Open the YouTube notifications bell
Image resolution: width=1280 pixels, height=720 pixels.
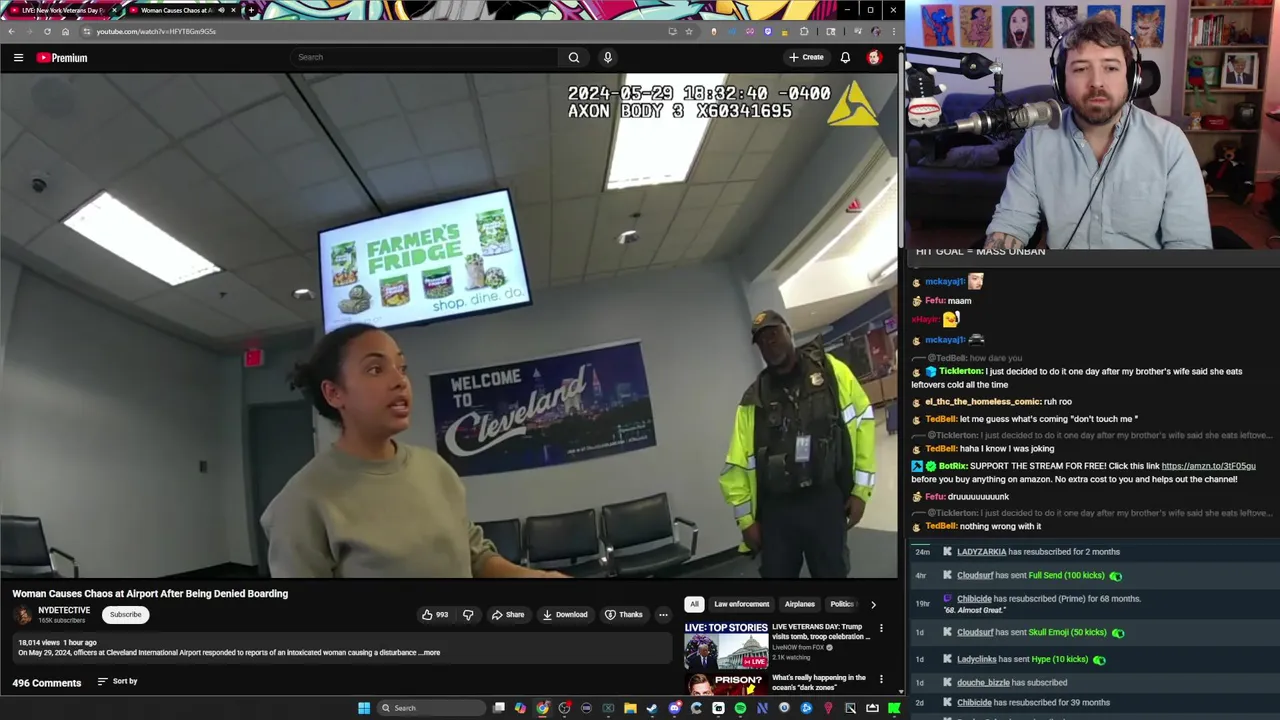845,57
